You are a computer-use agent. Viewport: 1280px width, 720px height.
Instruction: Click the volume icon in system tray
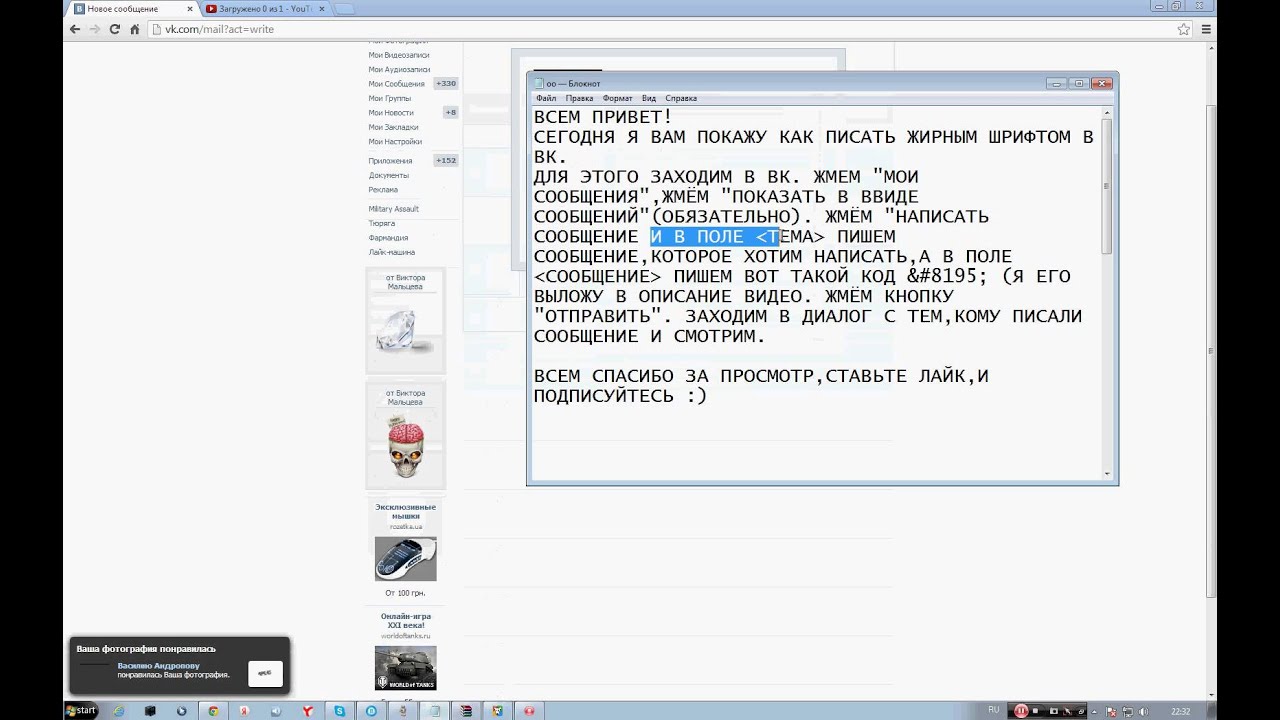click(1144, 711)
